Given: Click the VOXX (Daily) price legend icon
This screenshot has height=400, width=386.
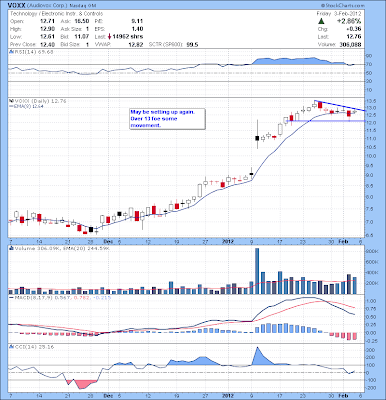Looking at the screenshot, I should [11, 101].
